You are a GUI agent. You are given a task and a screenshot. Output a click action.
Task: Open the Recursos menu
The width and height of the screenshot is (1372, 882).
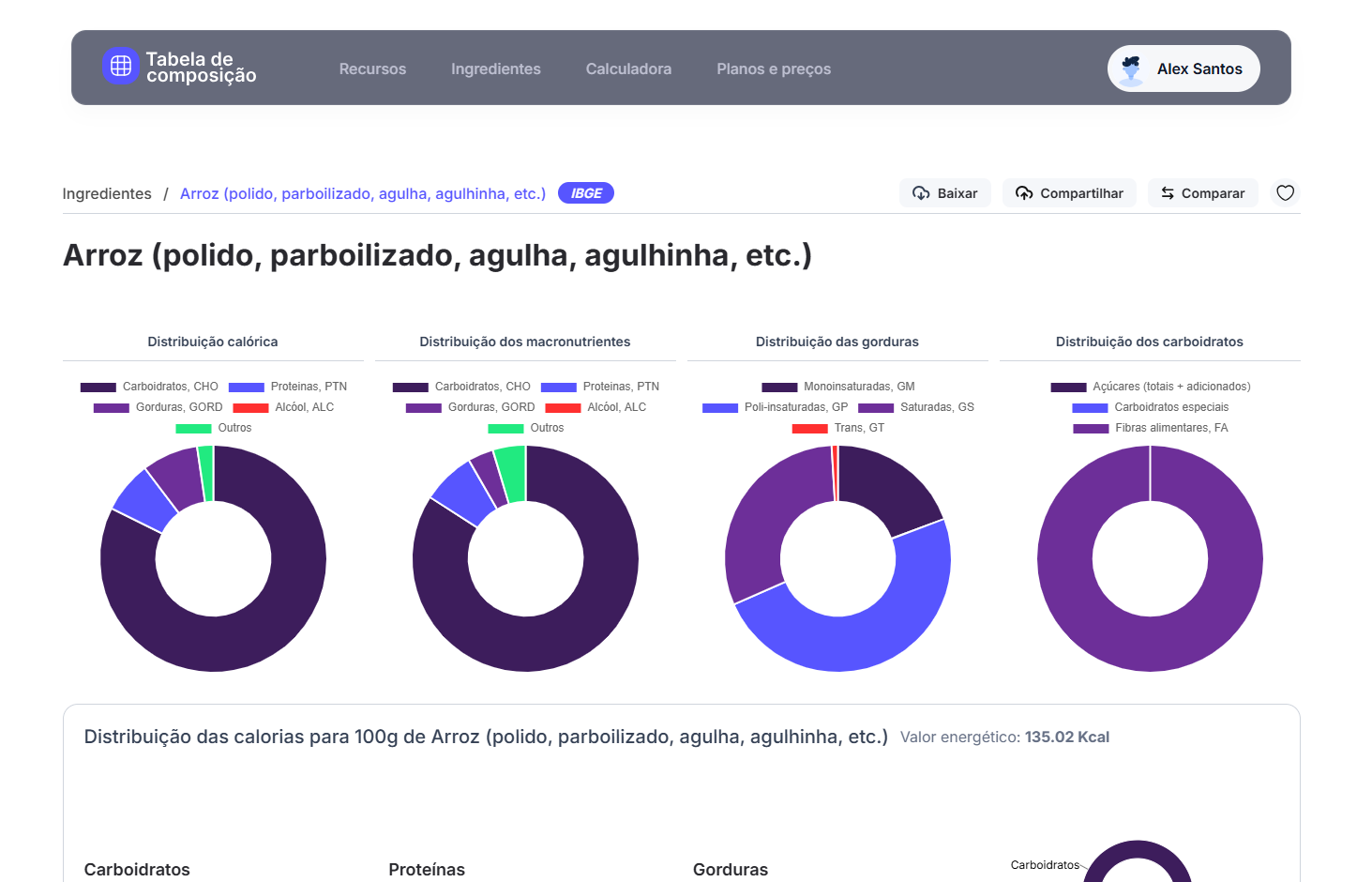click(x=372, y=68)
